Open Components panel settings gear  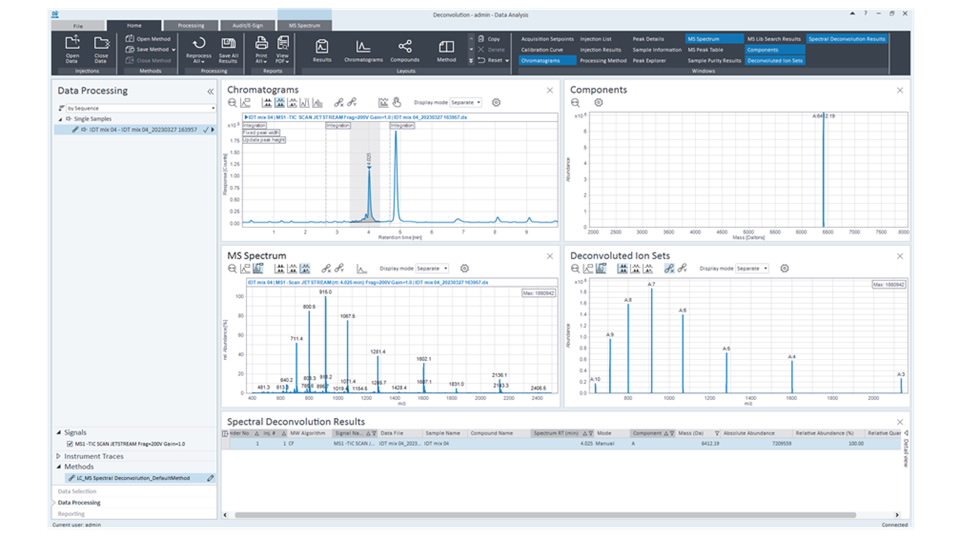(598, 102)
